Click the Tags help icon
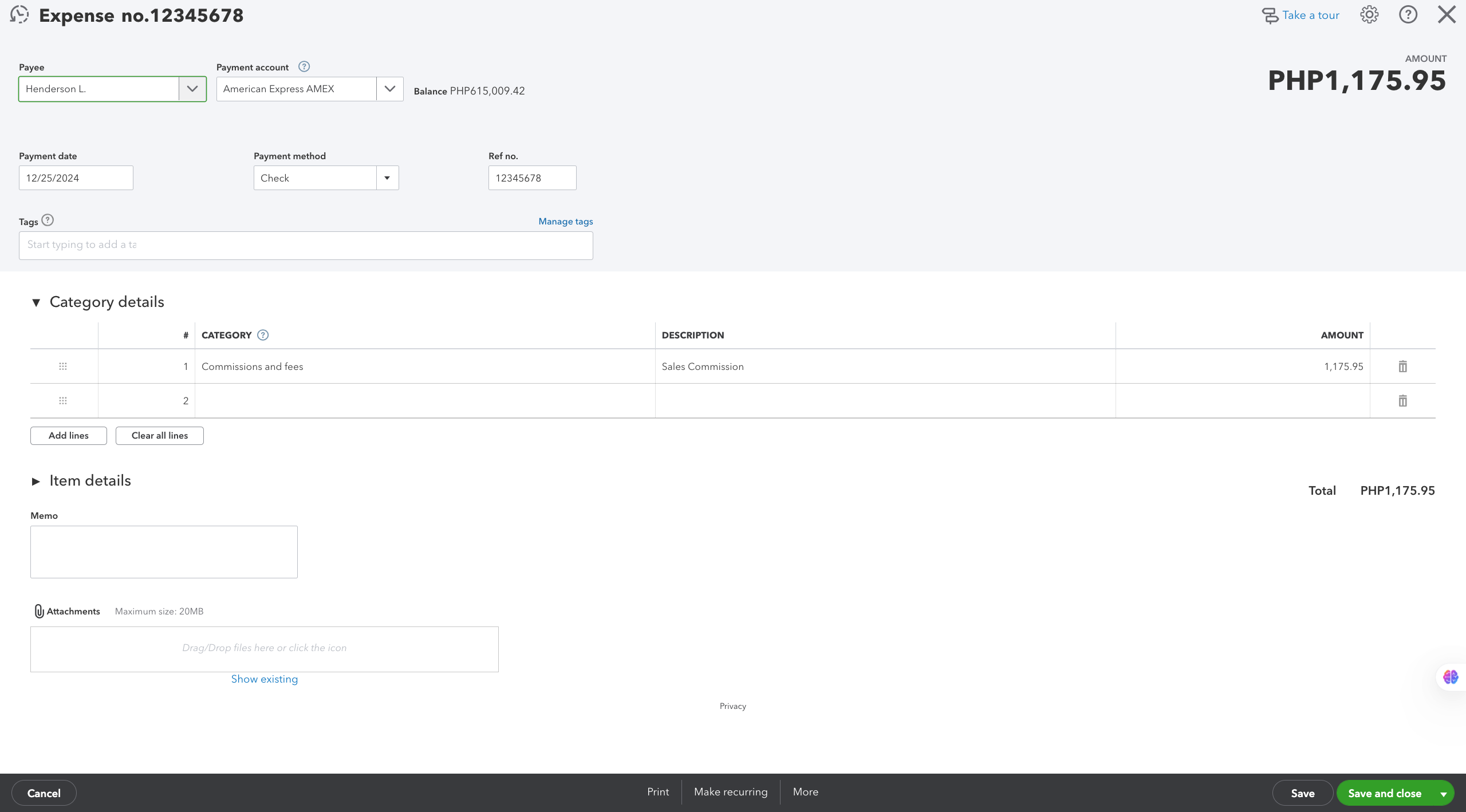 click(x=48, y=220)
